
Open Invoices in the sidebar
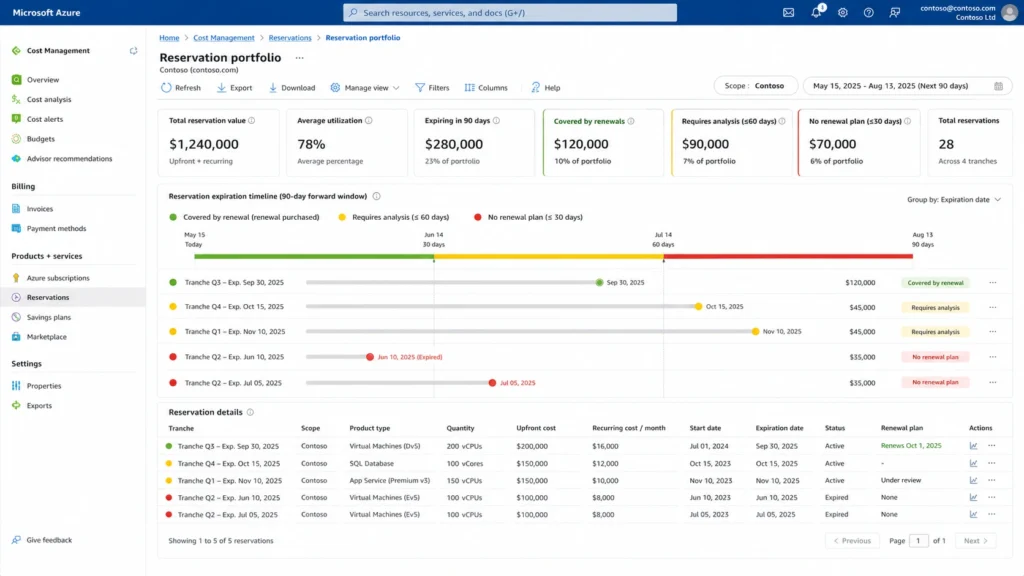pos(40,209)
